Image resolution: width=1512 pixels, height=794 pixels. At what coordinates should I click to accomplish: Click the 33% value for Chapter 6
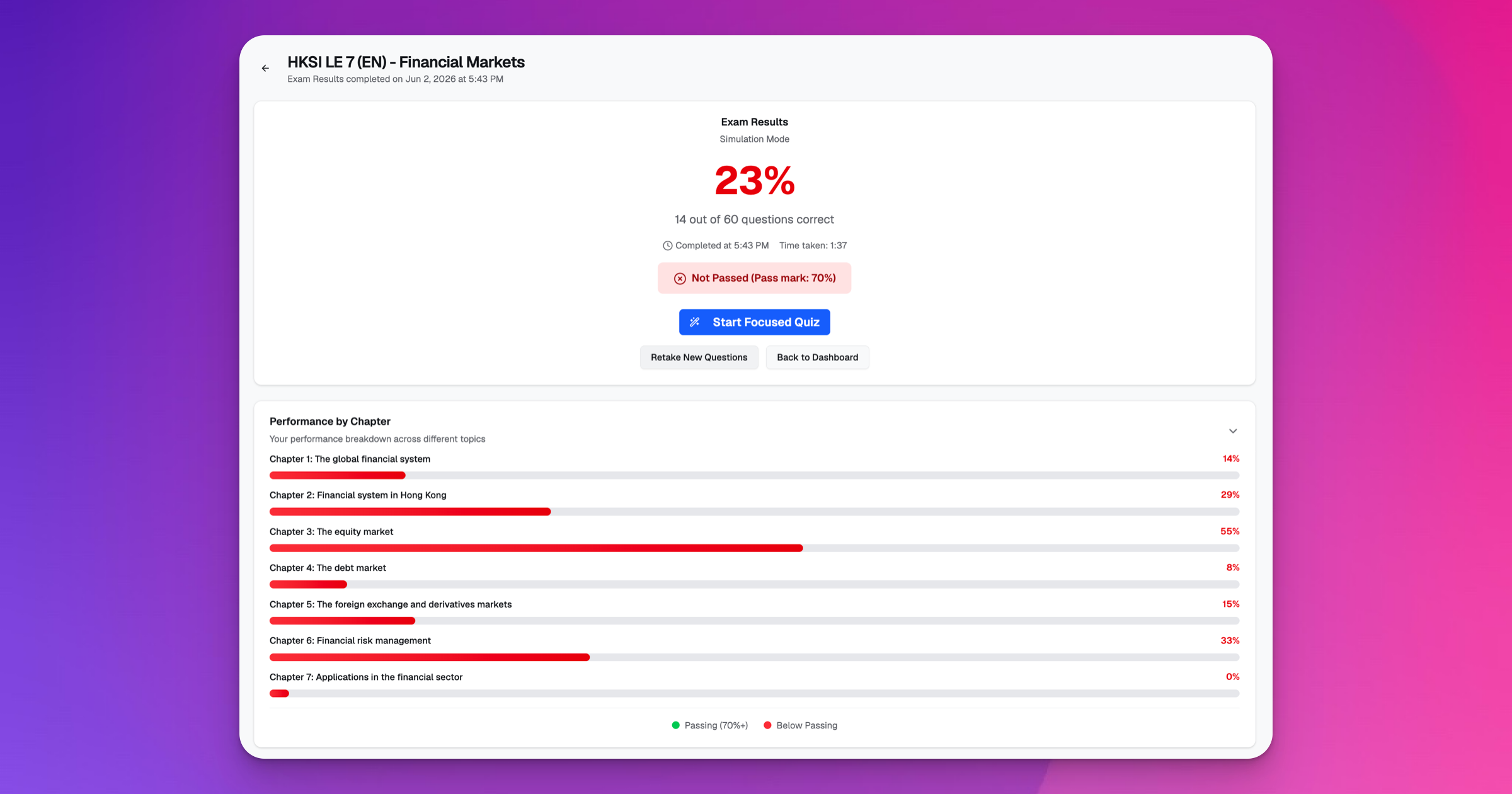tap(1230, 640)
